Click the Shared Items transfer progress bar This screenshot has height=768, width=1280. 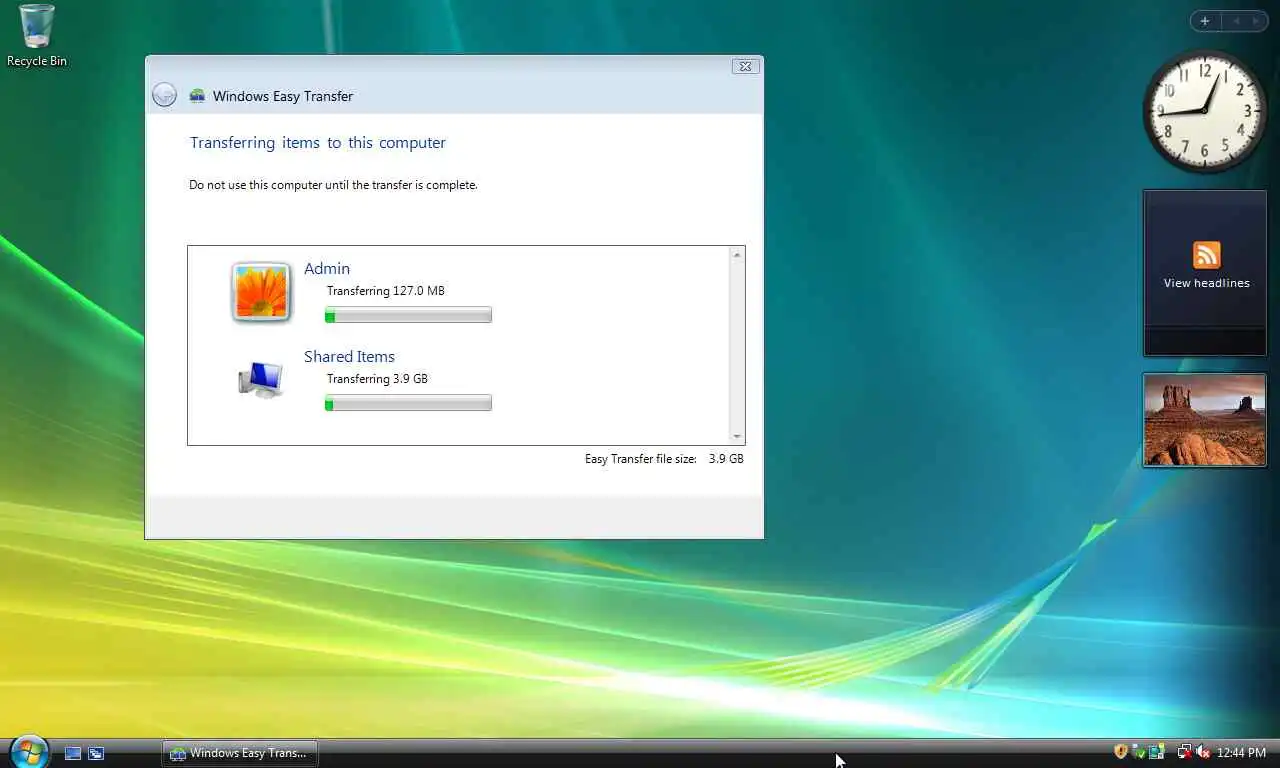tap(408, 403)
